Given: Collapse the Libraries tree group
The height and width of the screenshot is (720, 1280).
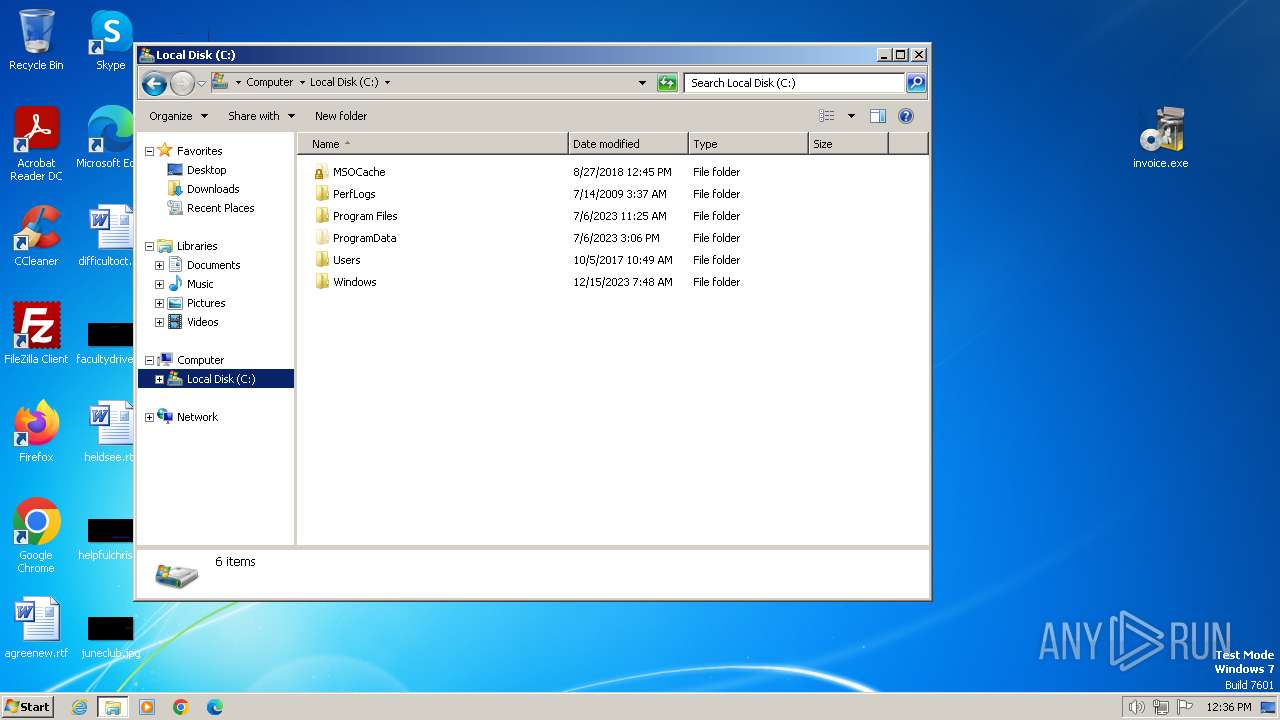Looking at the screenshot, I should (x=150, y=246).
